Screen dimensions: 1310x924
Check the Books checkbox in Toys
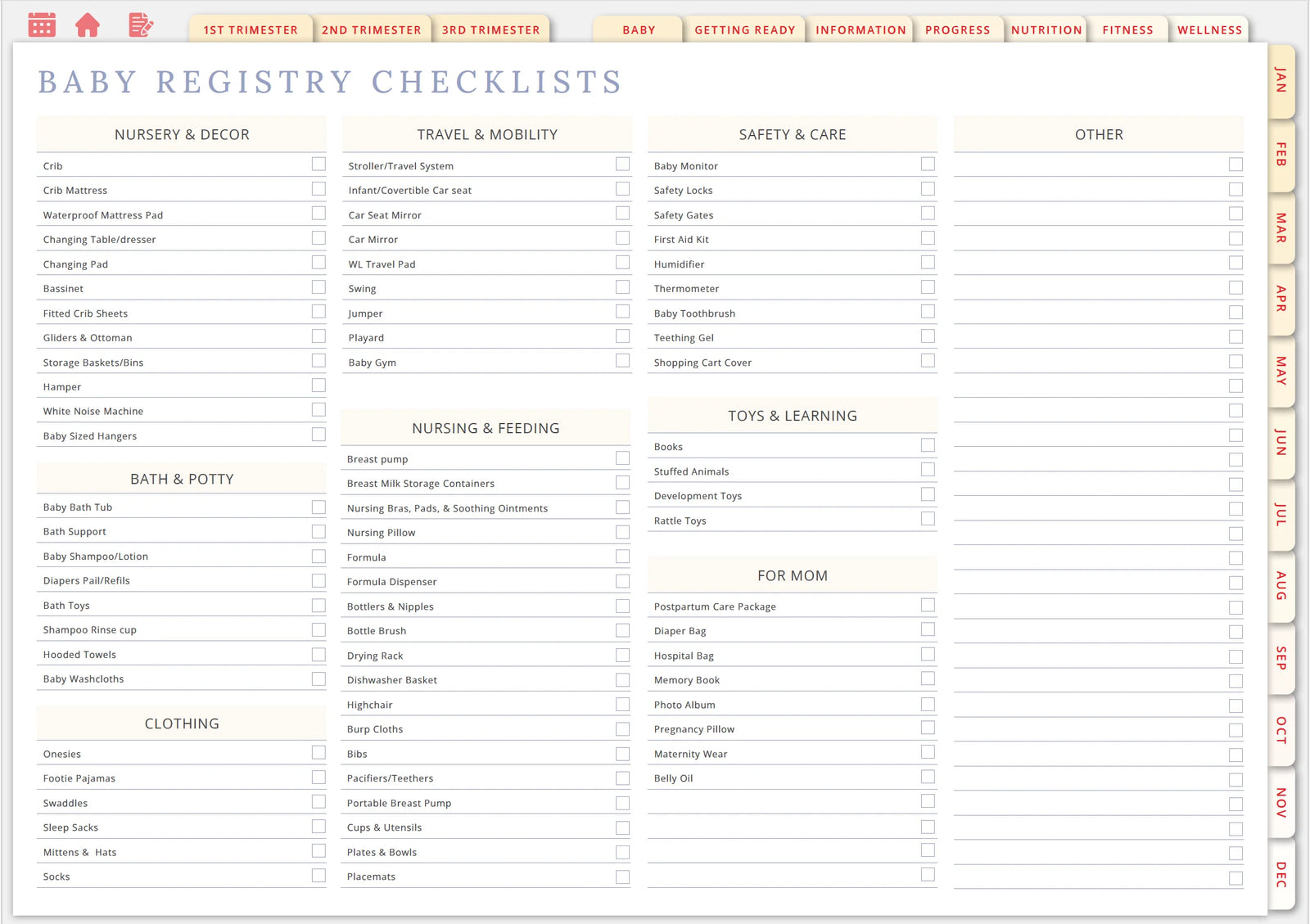pos(928,445)
